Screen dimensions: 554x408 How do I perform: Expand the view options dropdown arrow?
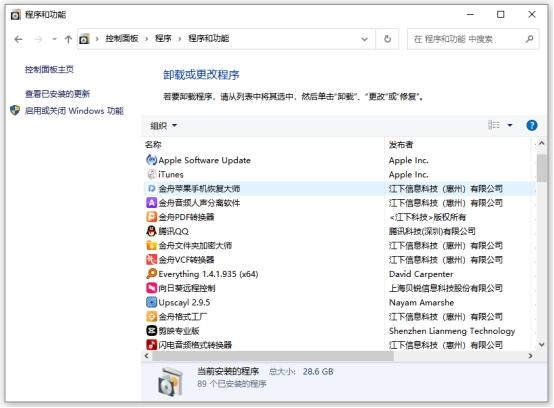point(509,125)
